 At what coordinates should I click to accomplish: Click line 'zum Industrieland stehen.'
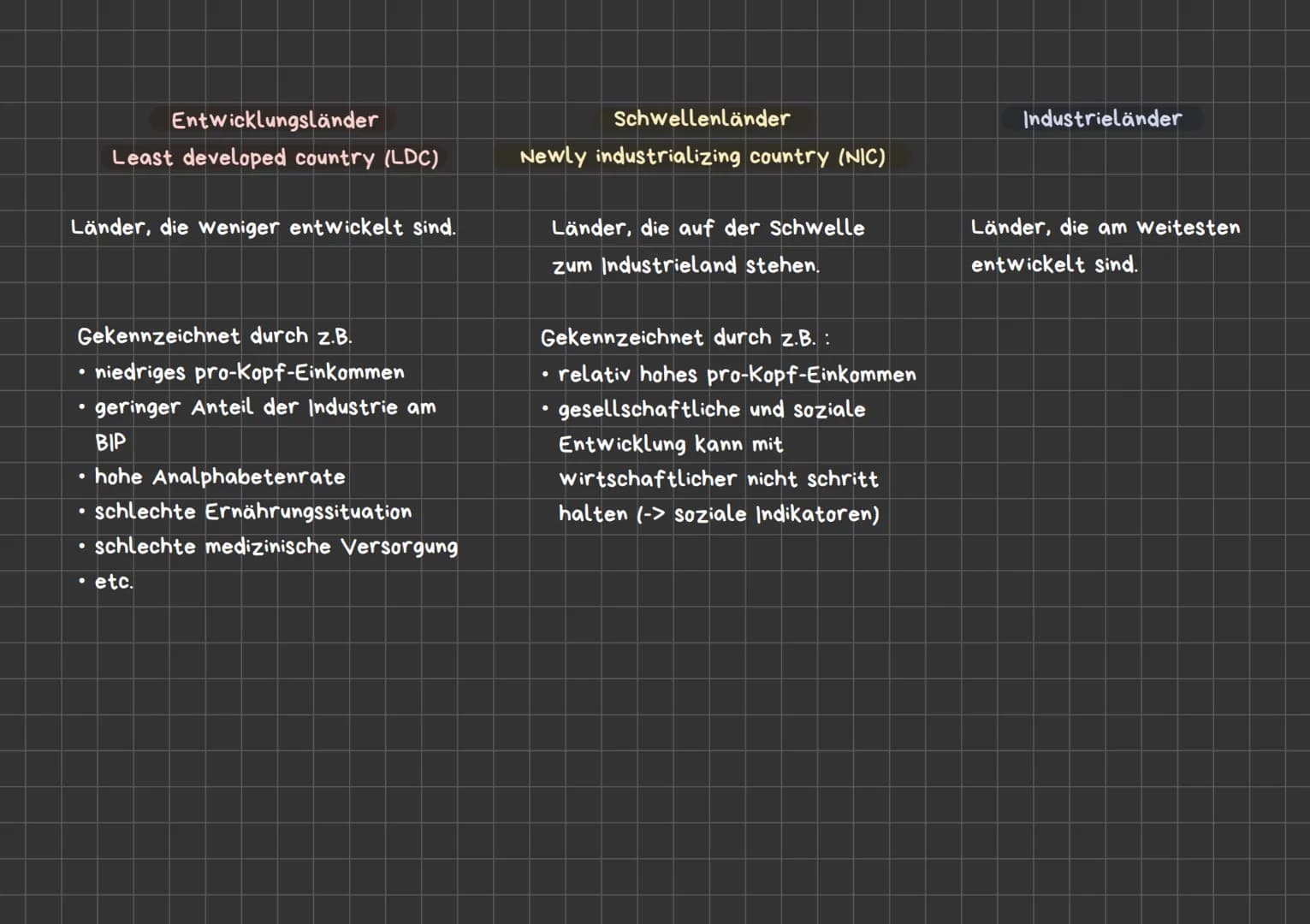(x=685, y=265)
